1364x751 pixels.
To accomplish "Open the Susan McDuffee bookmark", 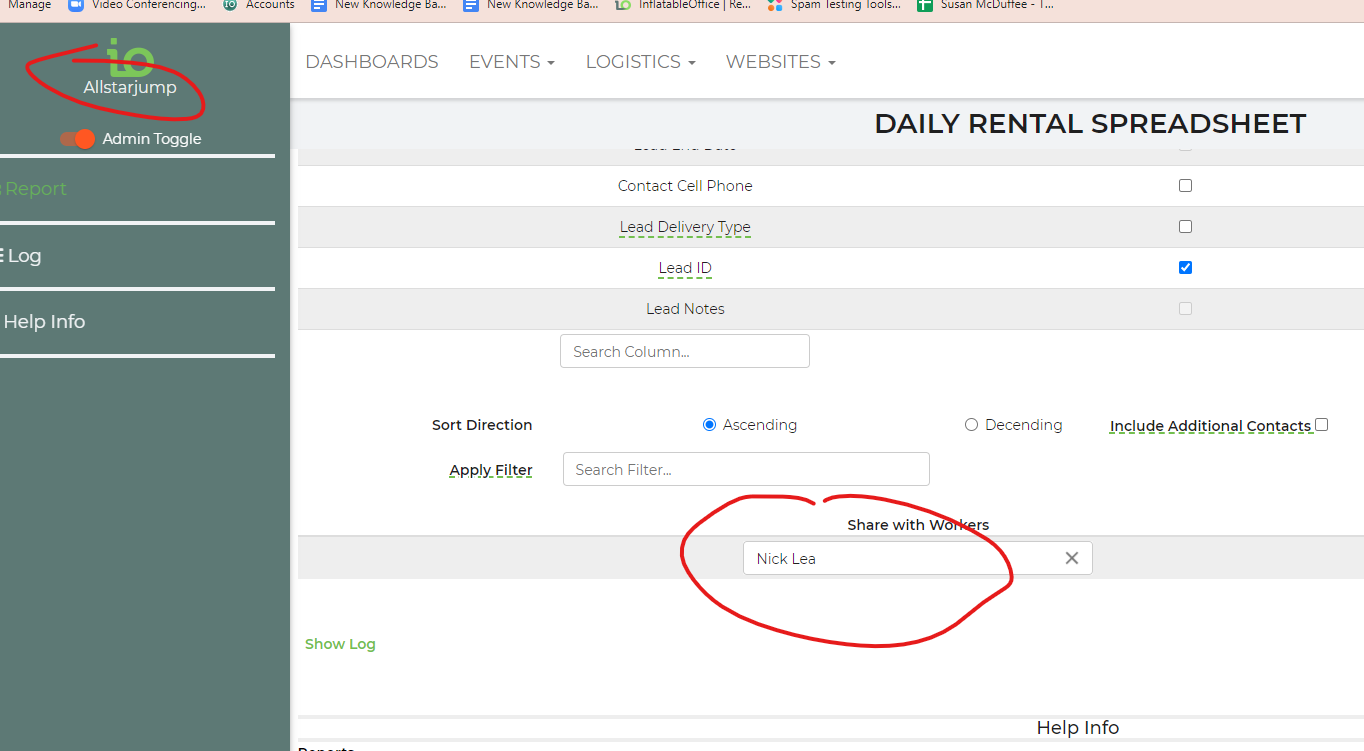I will tap(985, 5).
